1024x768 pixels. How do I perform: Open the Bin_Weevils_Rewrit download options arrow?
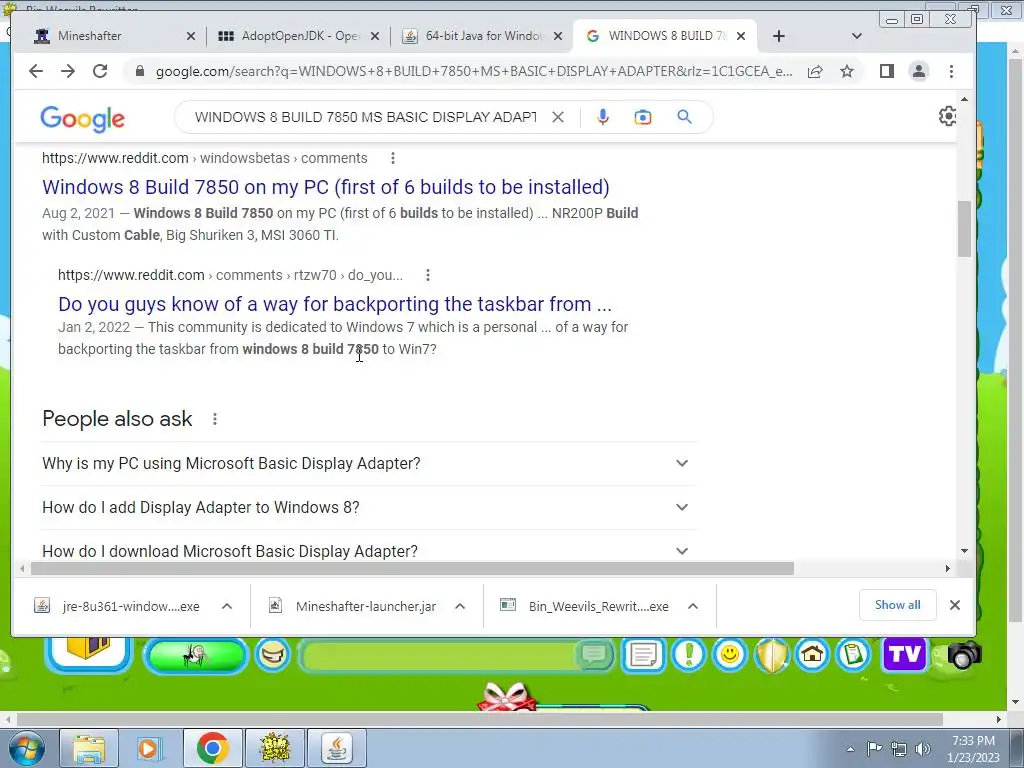[x=693, y=606]
